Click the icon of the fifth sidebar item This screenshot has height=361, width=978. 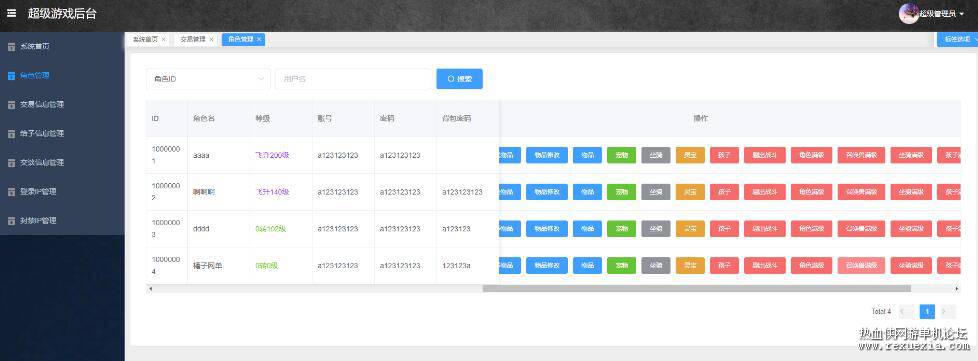tap(11, 163)
